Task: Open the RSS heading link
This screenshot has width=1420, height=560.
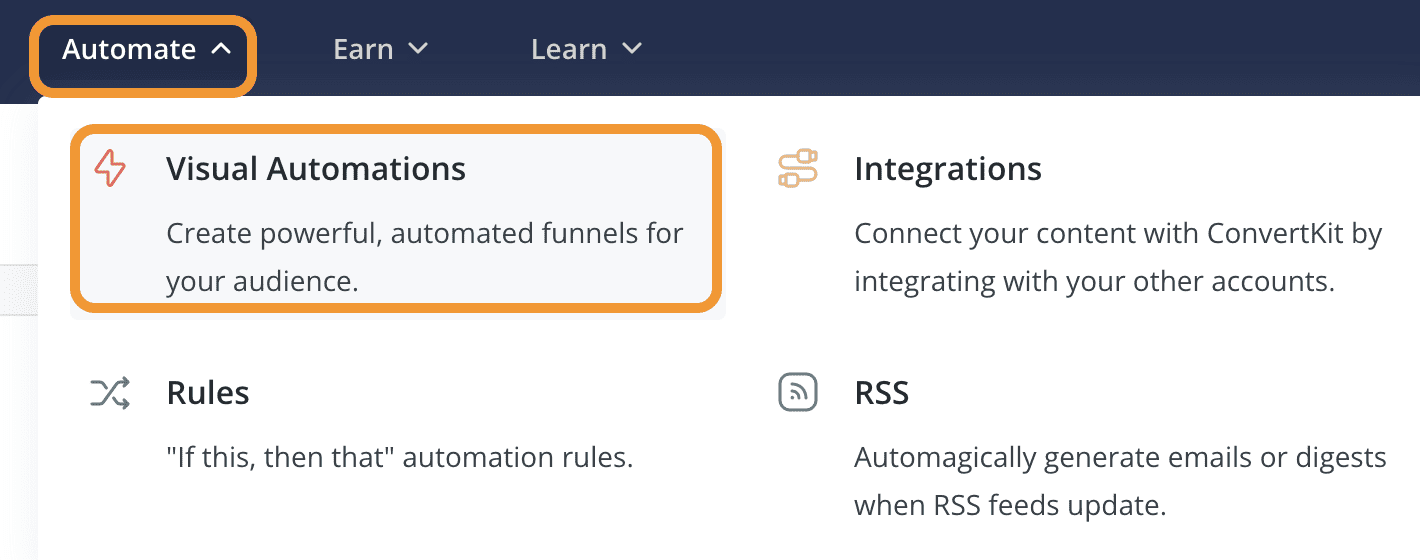Action: [x=881, y=393]
